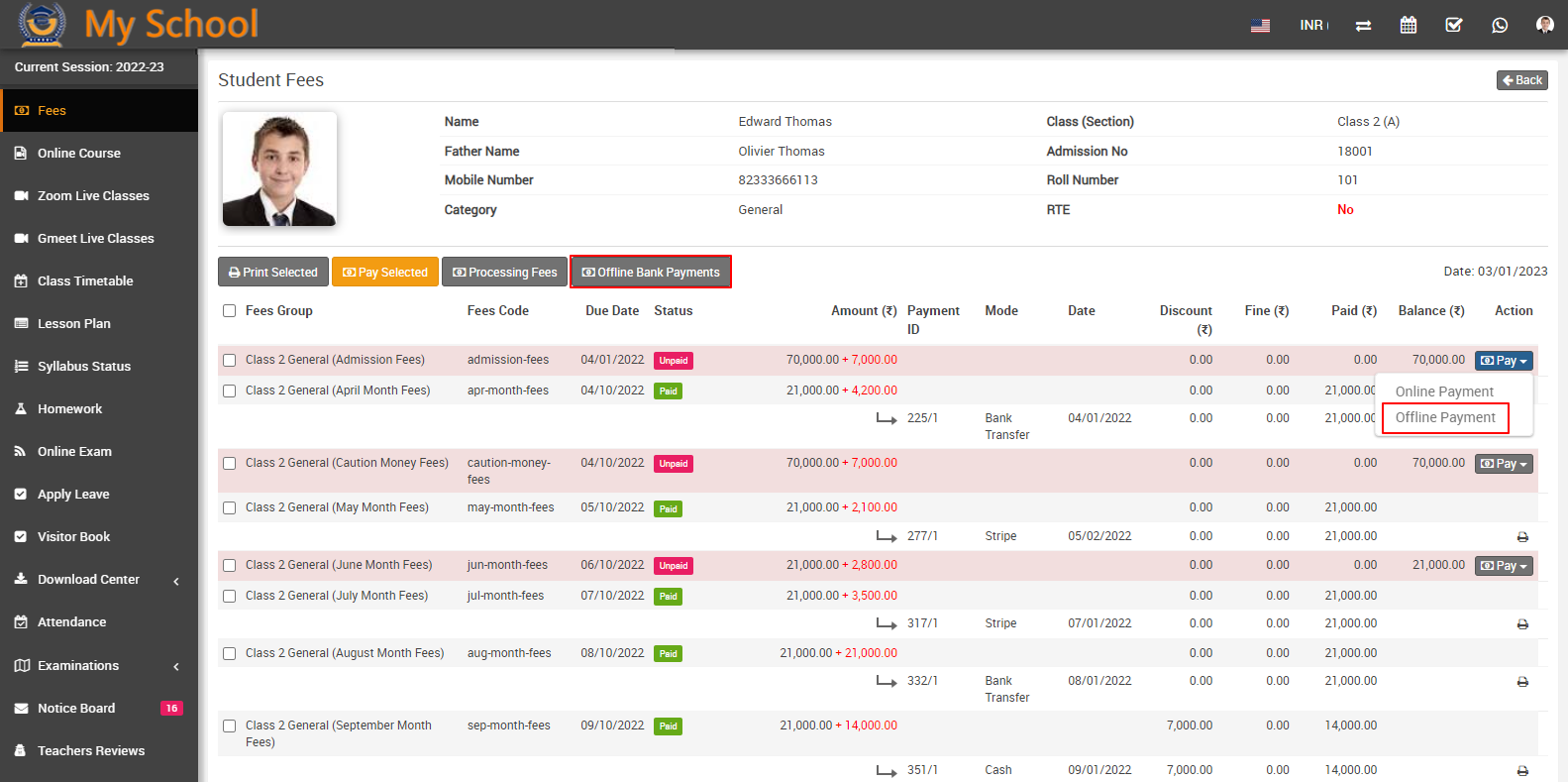This screenshot has width=1568, height=782.
Task: Print receipt for payment 277/1
Action: point(1522,537)
